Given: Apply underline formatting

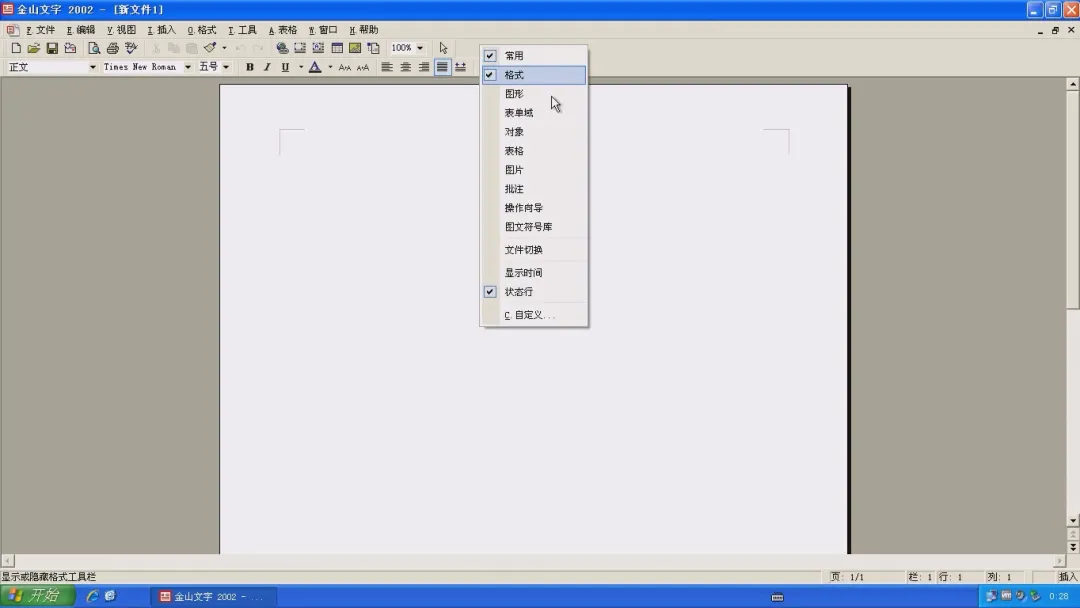Looking at the screenshot, I should 285,67.
